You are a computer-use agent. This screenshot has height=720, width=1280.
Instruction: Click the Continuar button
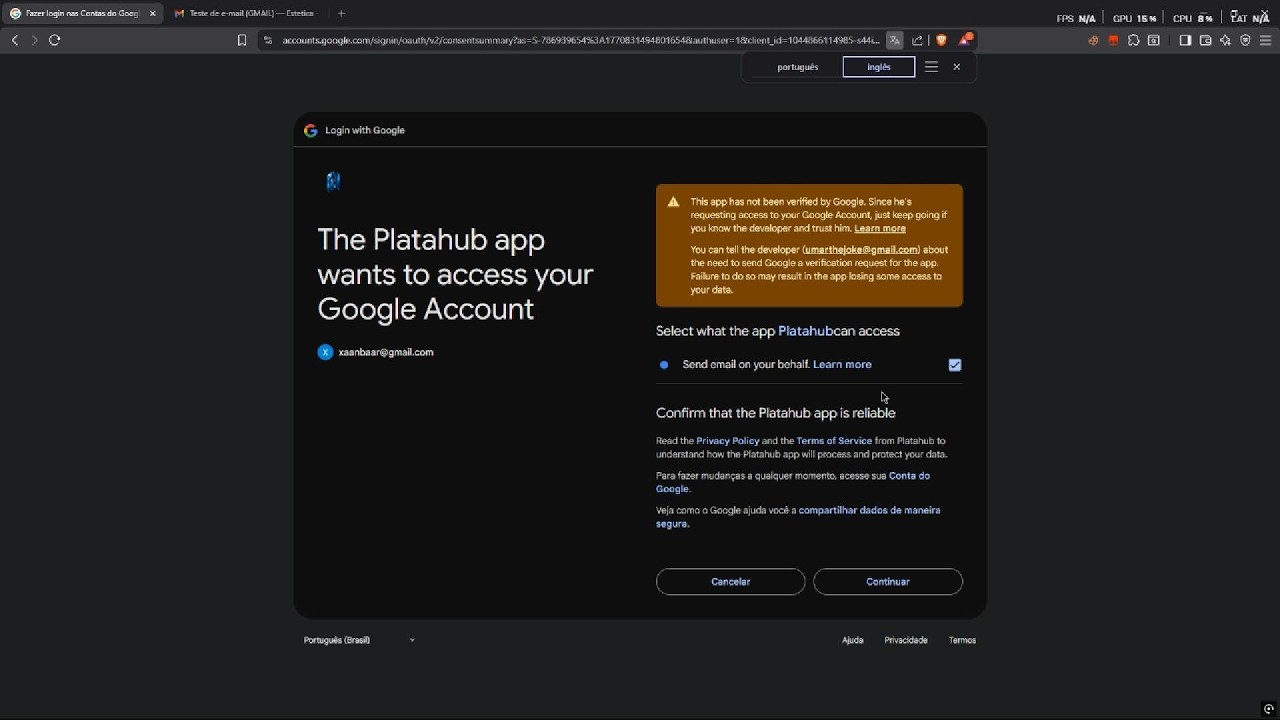pyautogui.click(x=888, y=582)
